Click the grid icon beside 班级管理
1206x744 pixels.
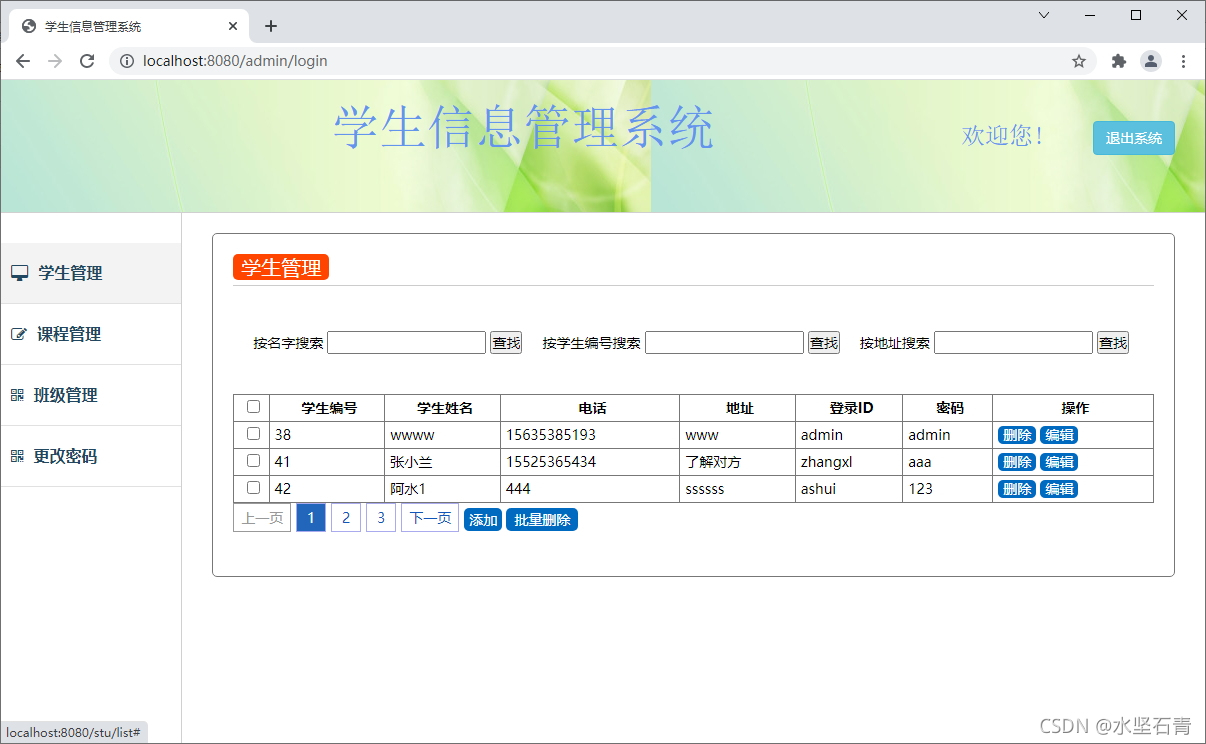tap(17, 395)
